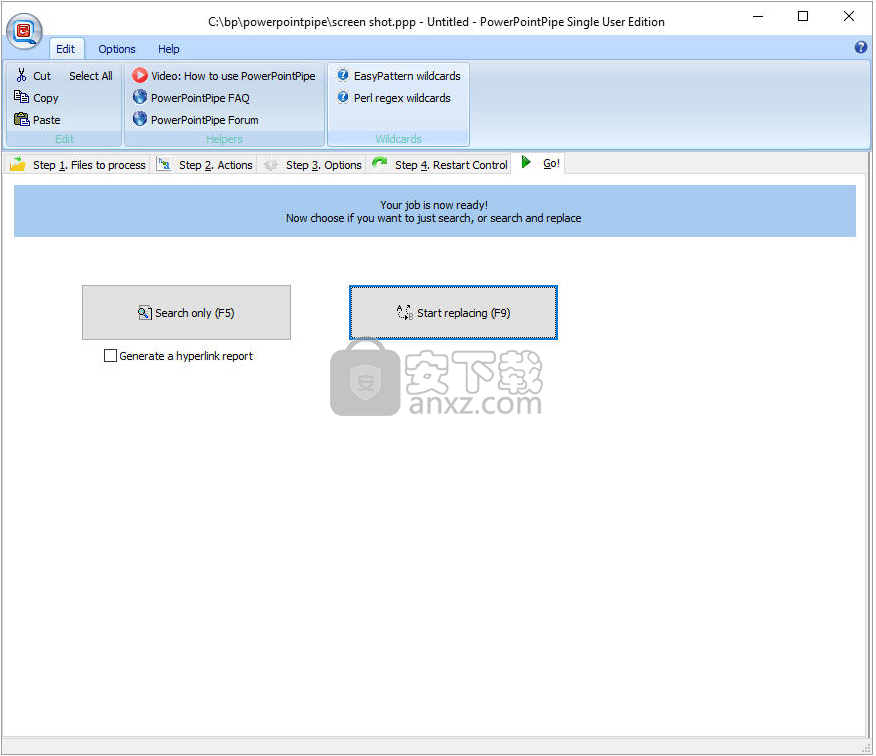Click the globe icon beside PowerPointPipe FAQ
The image size is (876, 756).
(140, 97)
